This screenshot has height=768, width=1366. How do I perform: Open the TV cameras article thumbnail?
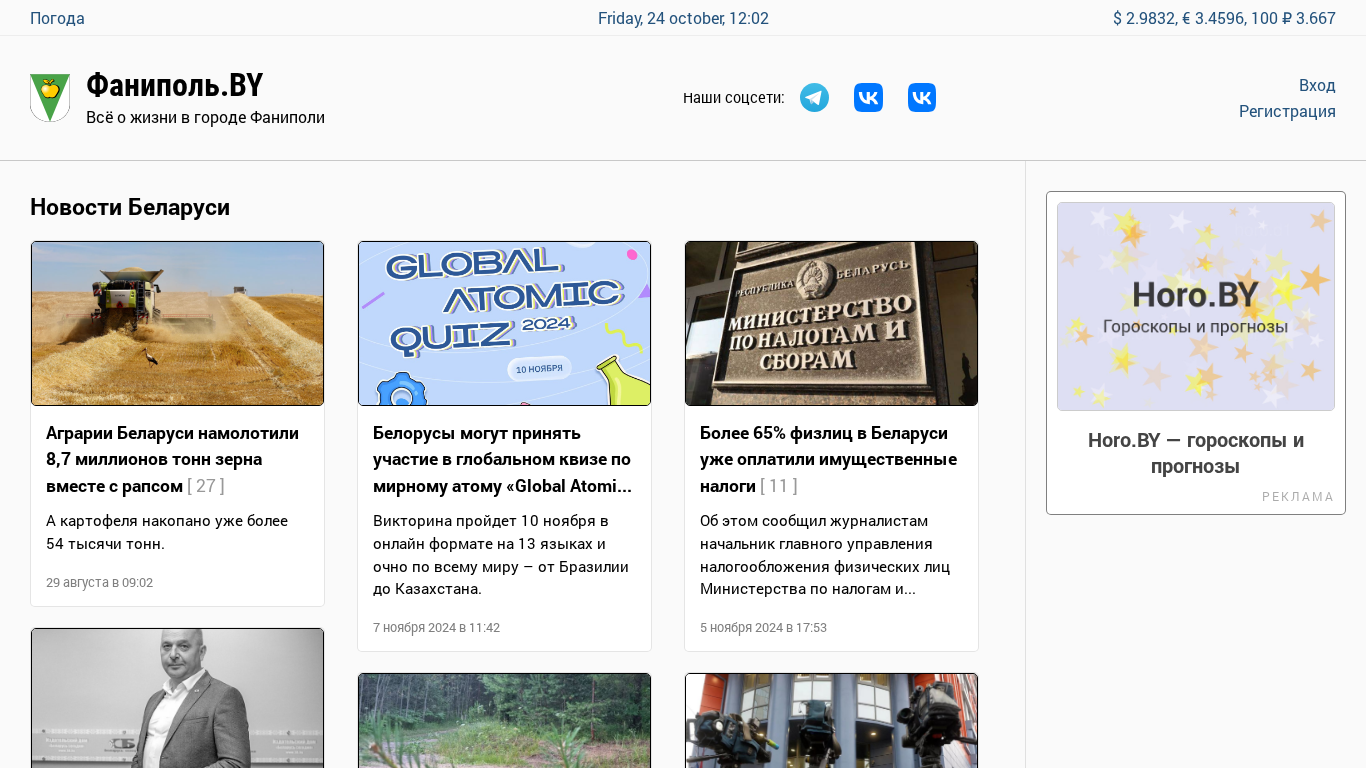pos(831,720)
